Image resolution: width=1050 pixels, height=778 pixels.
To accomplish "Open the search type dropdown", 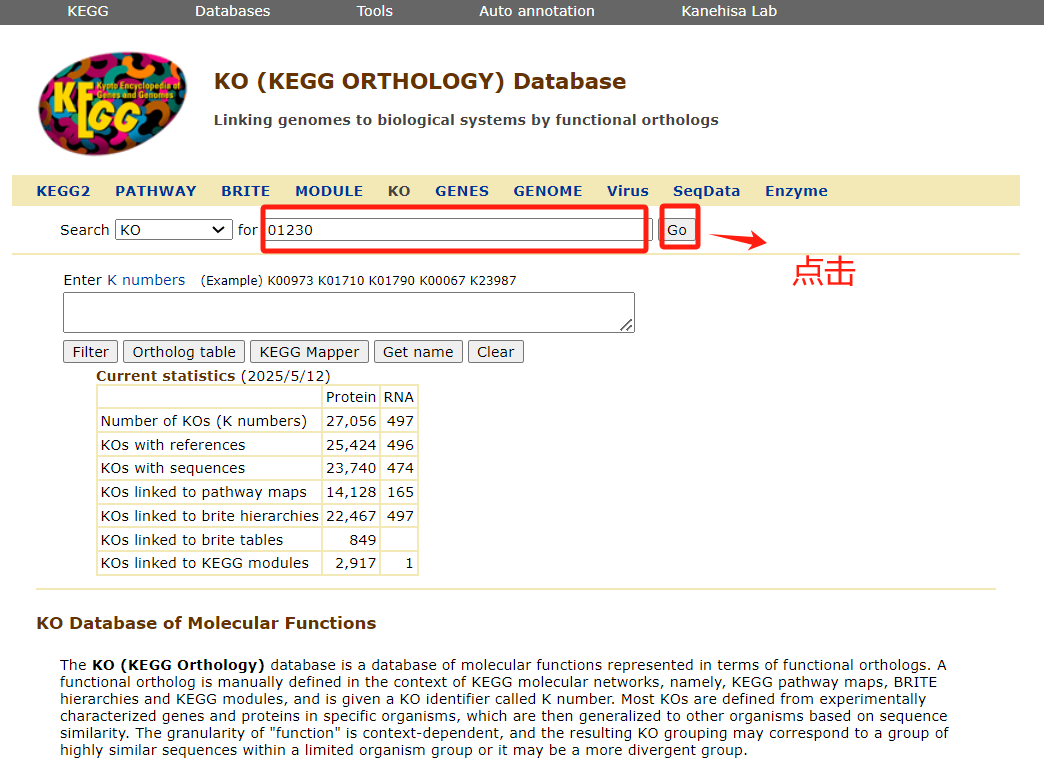I will [x=173, y=229].
